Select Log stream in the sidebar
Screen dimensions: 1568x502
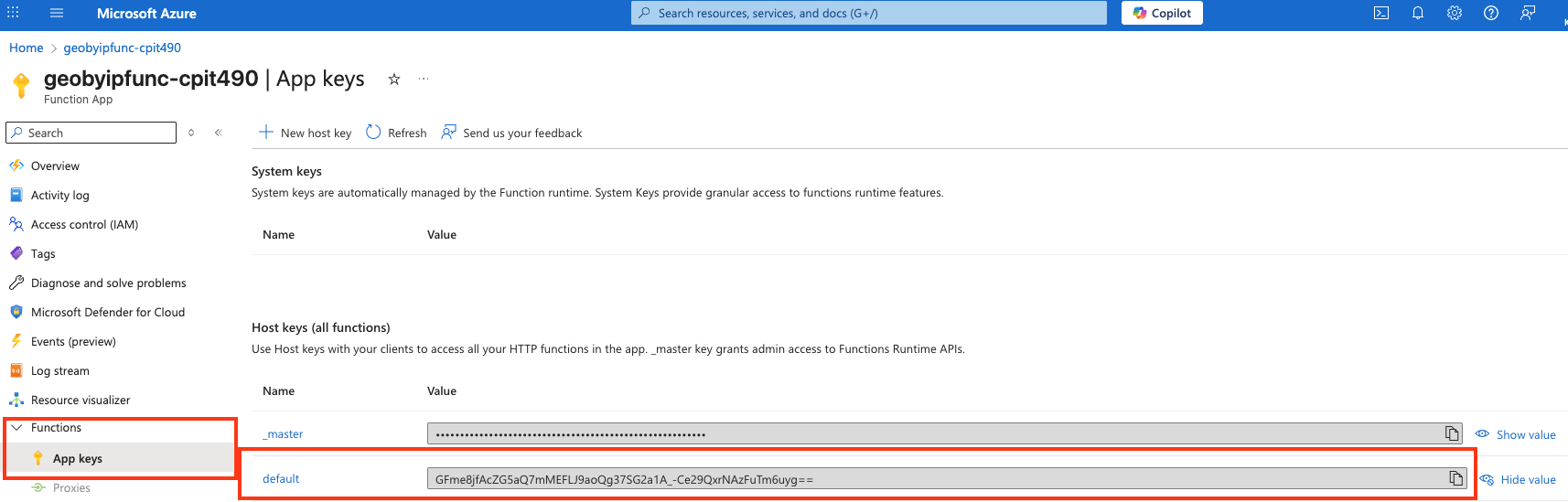(59, 370)
